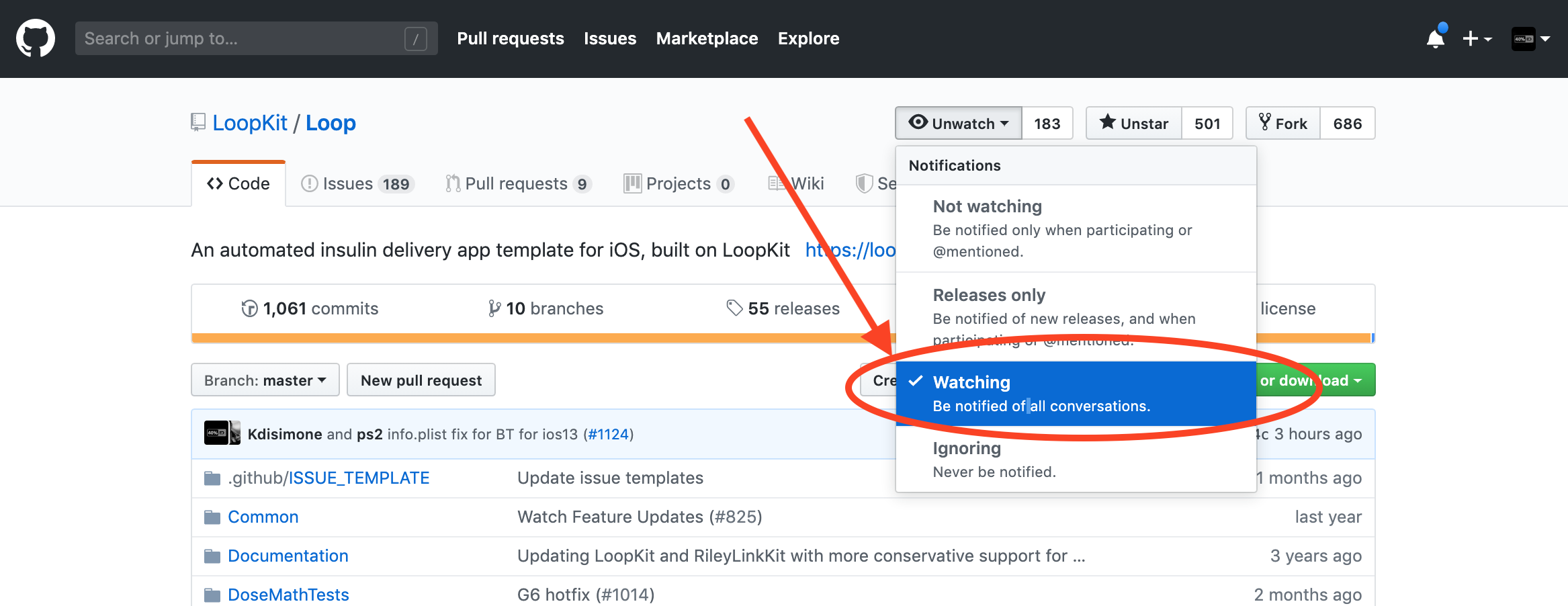Screen dimensions: 1568x606
Task: View the 55 releases tag link
Action: click(x=783, y=308)
